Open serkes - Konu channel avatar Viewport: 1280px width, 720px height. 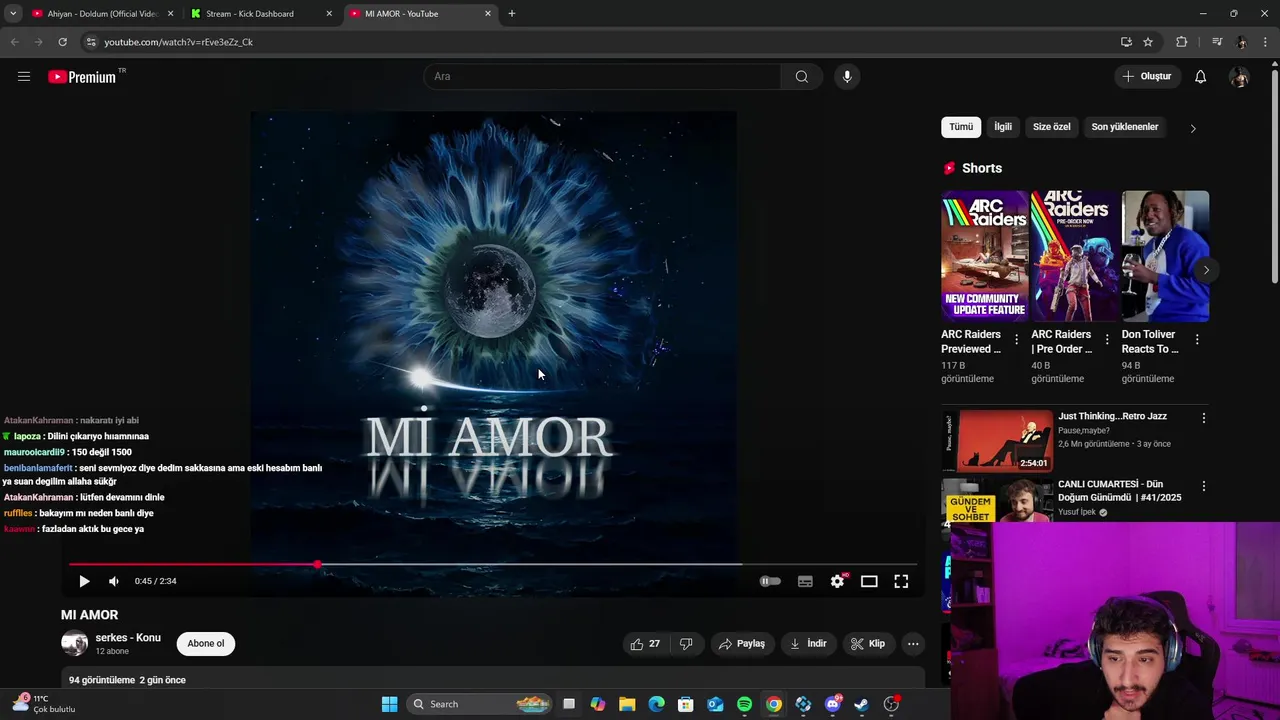[74, 643]
